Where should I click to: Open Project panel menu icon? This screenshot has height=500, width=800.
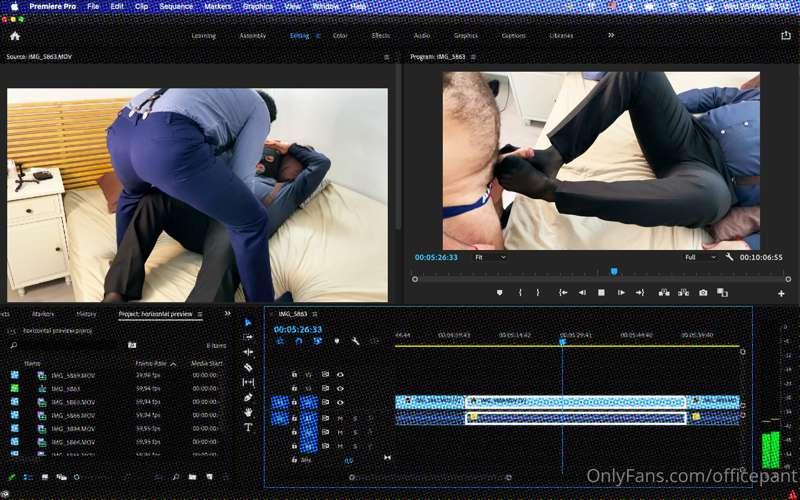click(x=200, y=314)
